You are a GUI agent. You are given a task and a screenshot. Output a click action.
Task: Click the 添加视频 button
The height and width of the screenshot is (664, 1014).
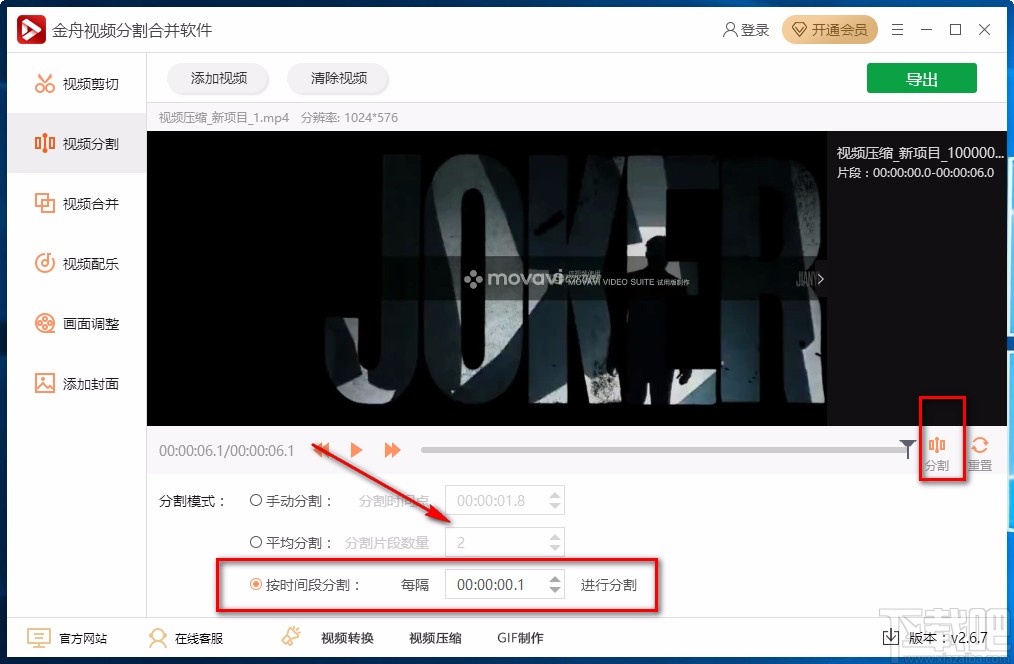(x=219, y=78)
